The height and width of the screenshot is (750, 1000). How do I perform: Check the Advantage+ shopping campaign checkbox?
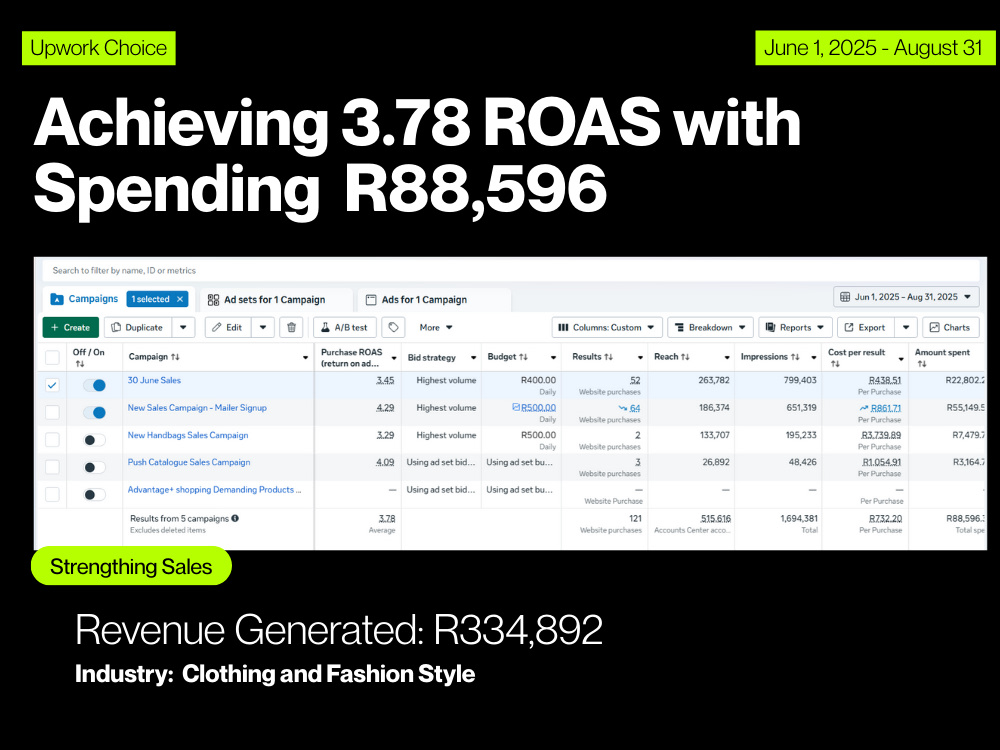click(x=52, y=494)
